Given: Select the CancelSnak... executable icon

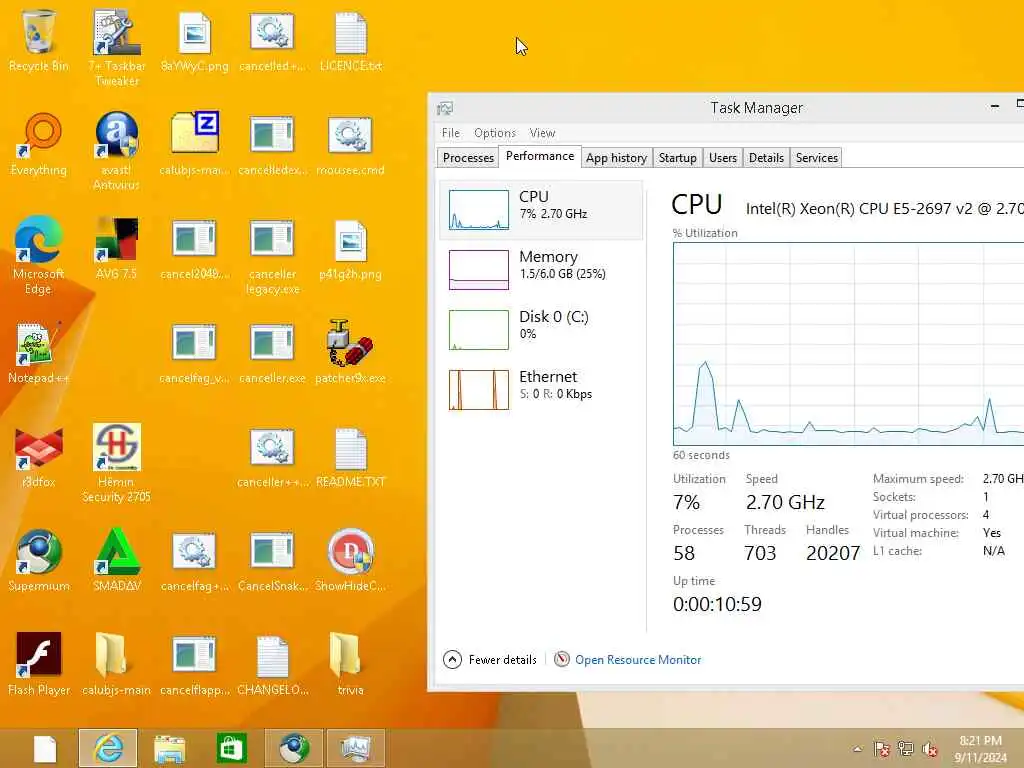Looking at the screenshot, I should click(x=272, y=560).
